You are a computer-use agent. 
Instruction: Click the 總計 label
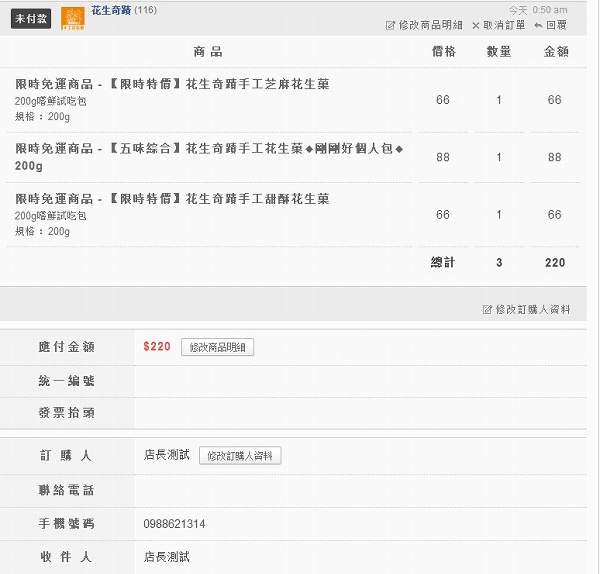[x=443, y=263]
